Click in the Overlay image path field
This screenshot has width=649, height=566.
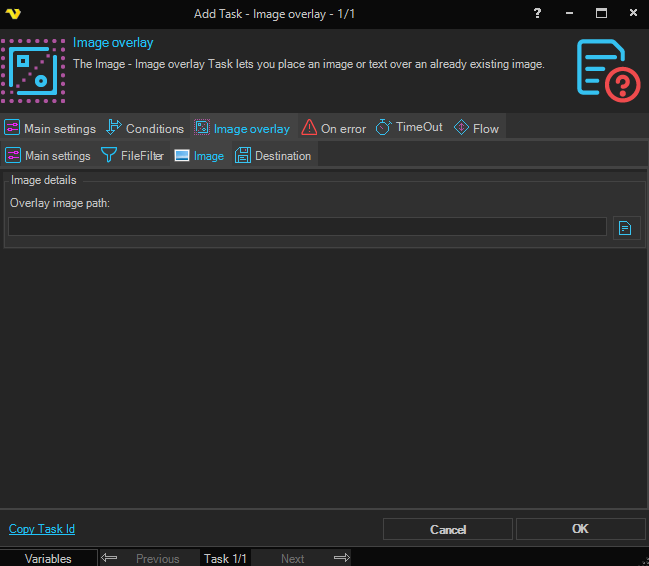point(307,227)
